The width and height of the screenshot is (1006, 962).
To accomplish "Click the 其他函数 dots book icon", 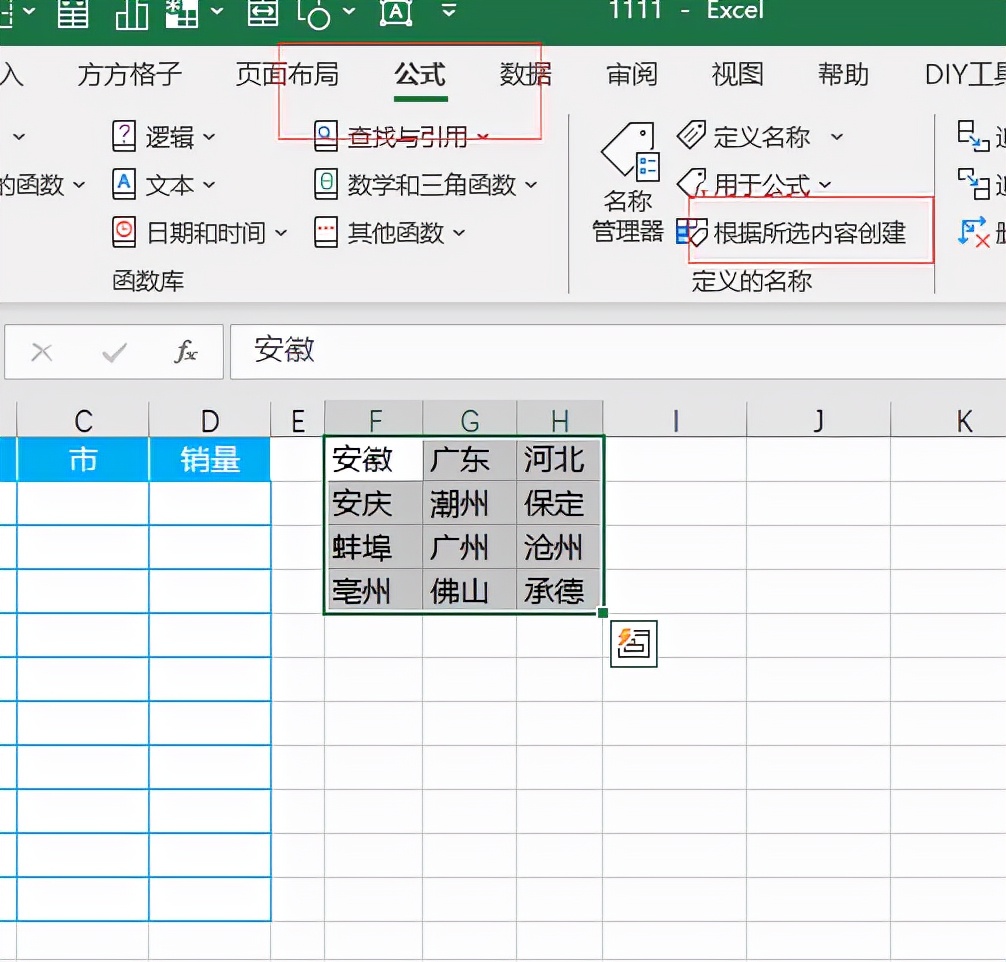I will (325, 232).
